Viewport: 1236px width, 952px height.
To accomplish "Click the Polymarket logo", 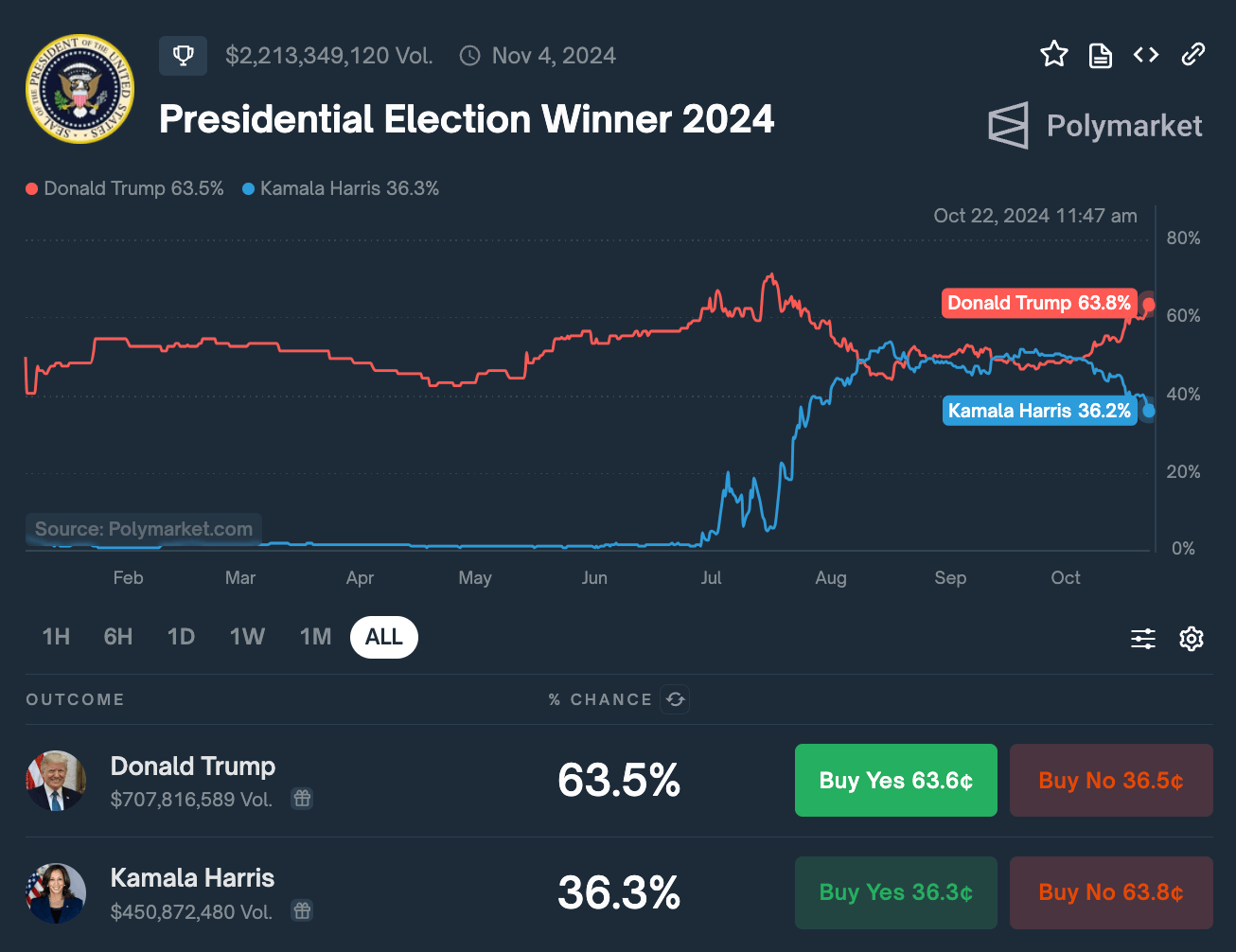I will 1094,125.
